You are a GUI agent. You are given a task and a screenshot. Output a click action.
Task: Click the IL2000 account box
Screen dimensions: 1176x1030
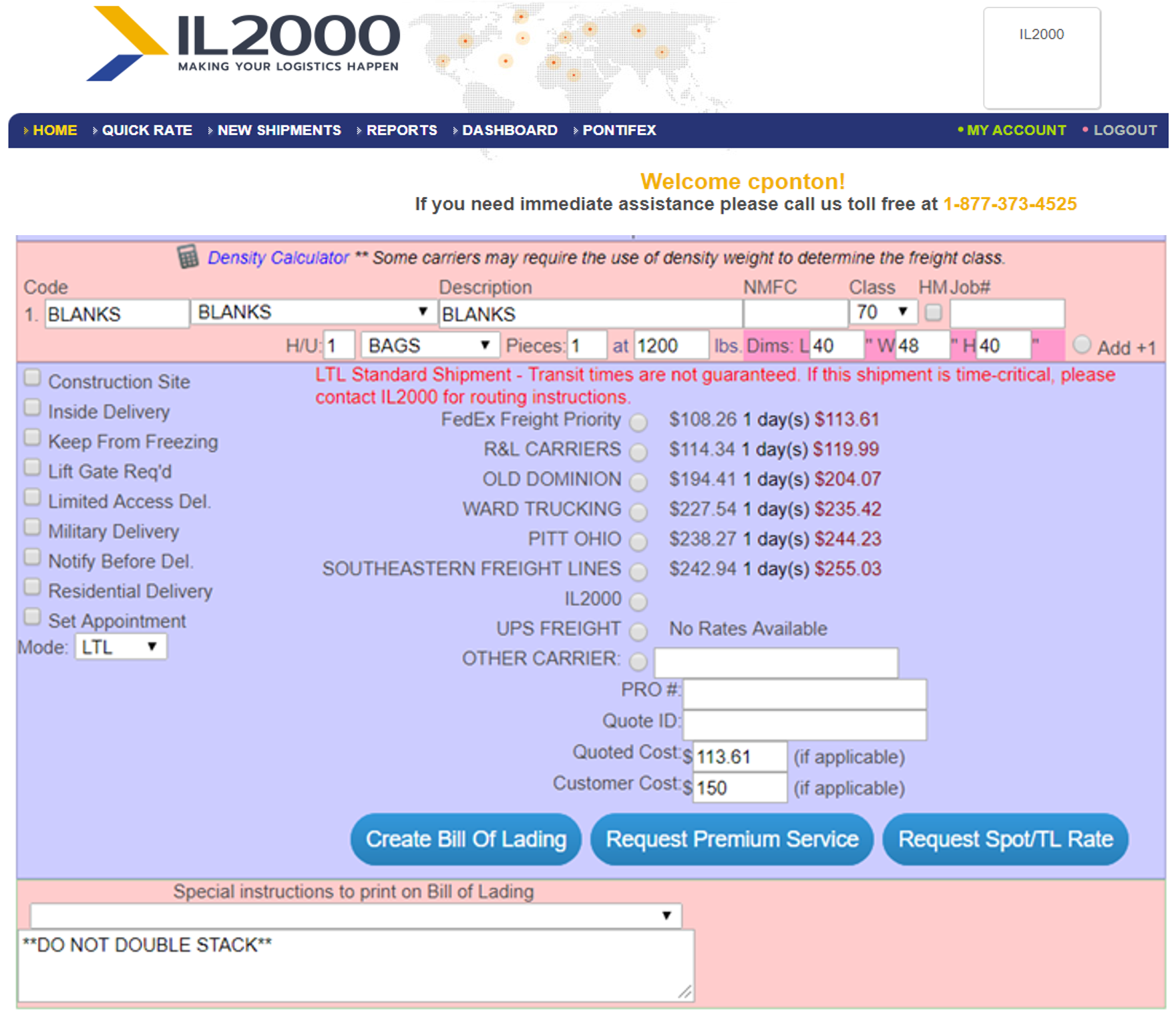(x=1042, y=58)
